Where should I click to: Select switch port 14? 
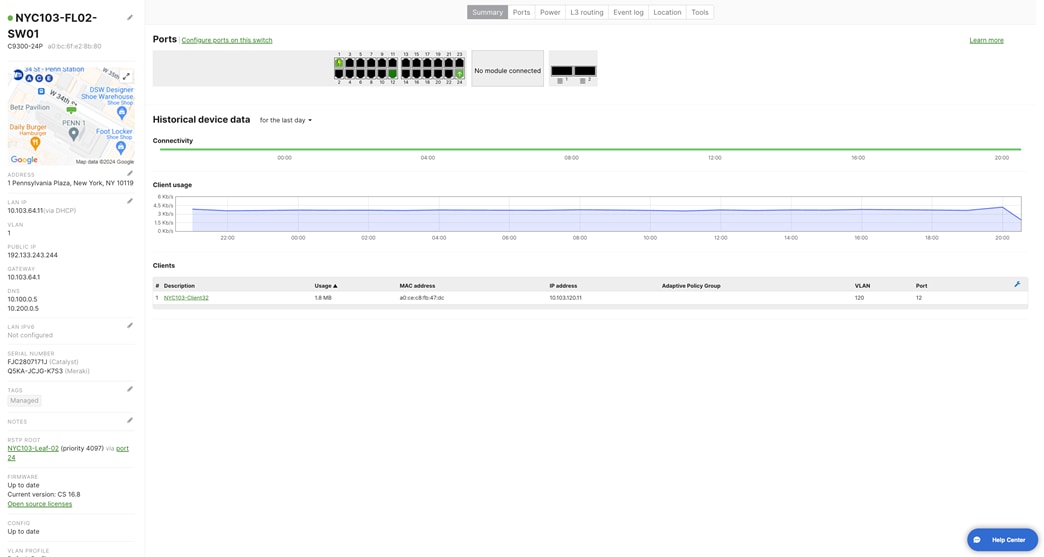point(405,74)
